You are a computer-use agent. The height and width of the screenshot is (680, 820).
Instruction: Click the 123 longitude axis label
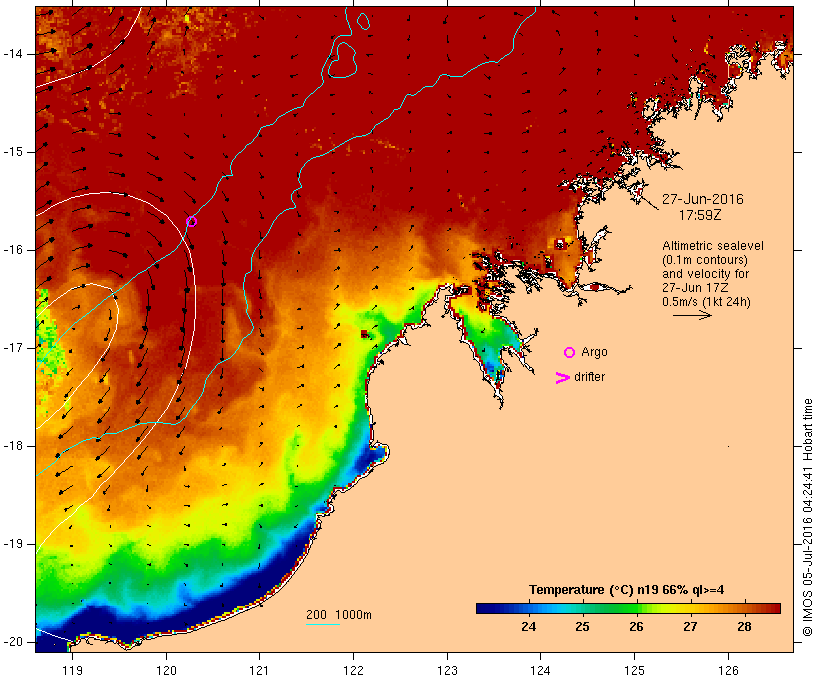click(447, 671)
